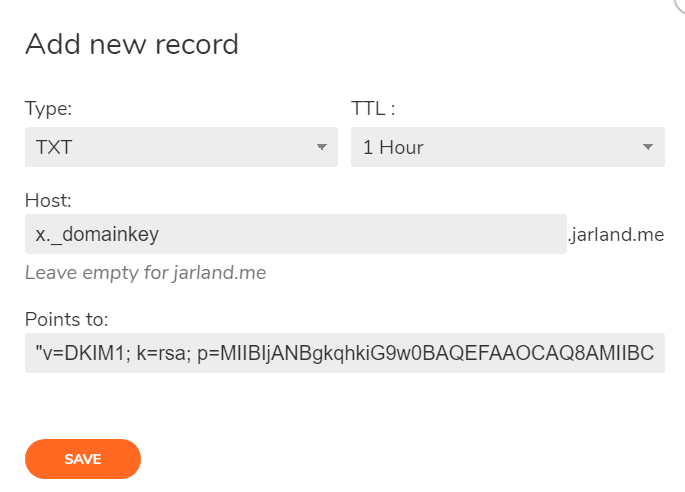Click the SAVE label text

(x=83, y=459)
